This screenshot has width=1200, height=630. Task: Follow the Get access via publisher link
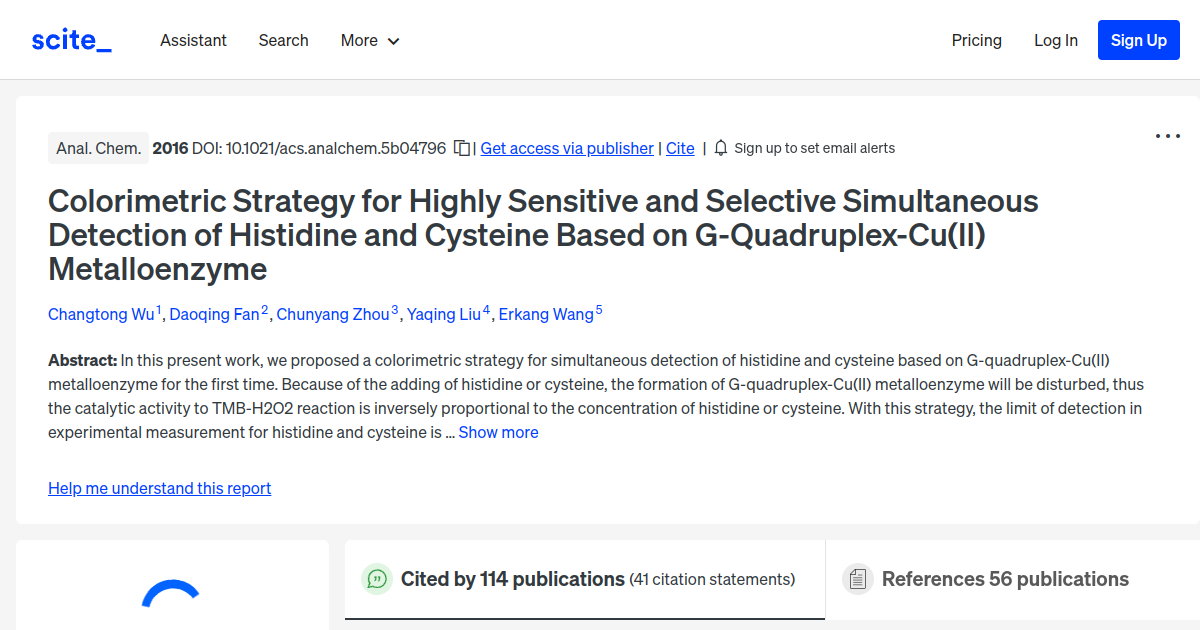566,148
